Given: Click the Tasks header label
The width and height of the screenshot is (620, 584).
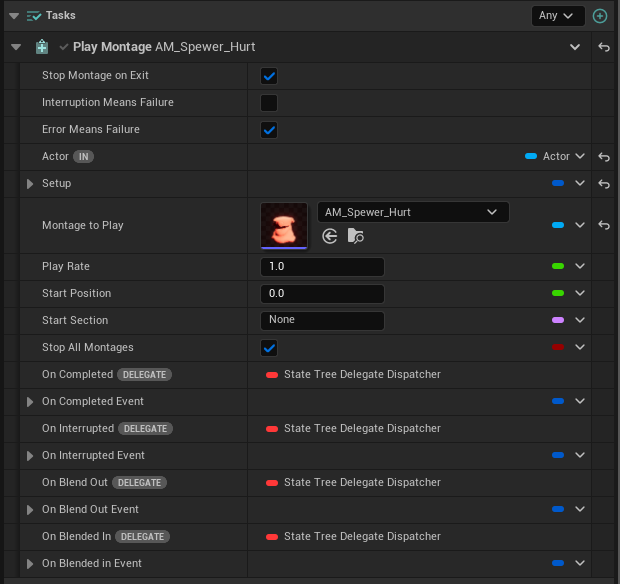Looking at the screenshot, I should [60, 15].
